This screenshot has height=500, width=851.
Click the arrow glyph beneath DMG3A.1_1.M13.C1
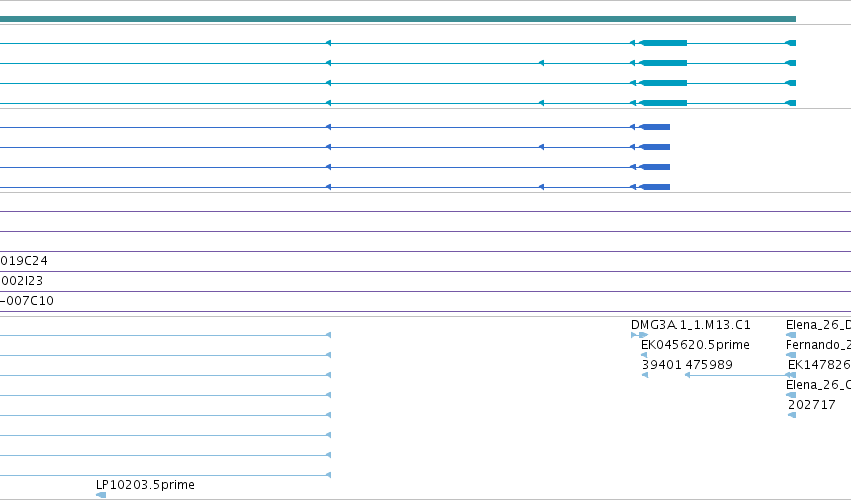point(639,335)
